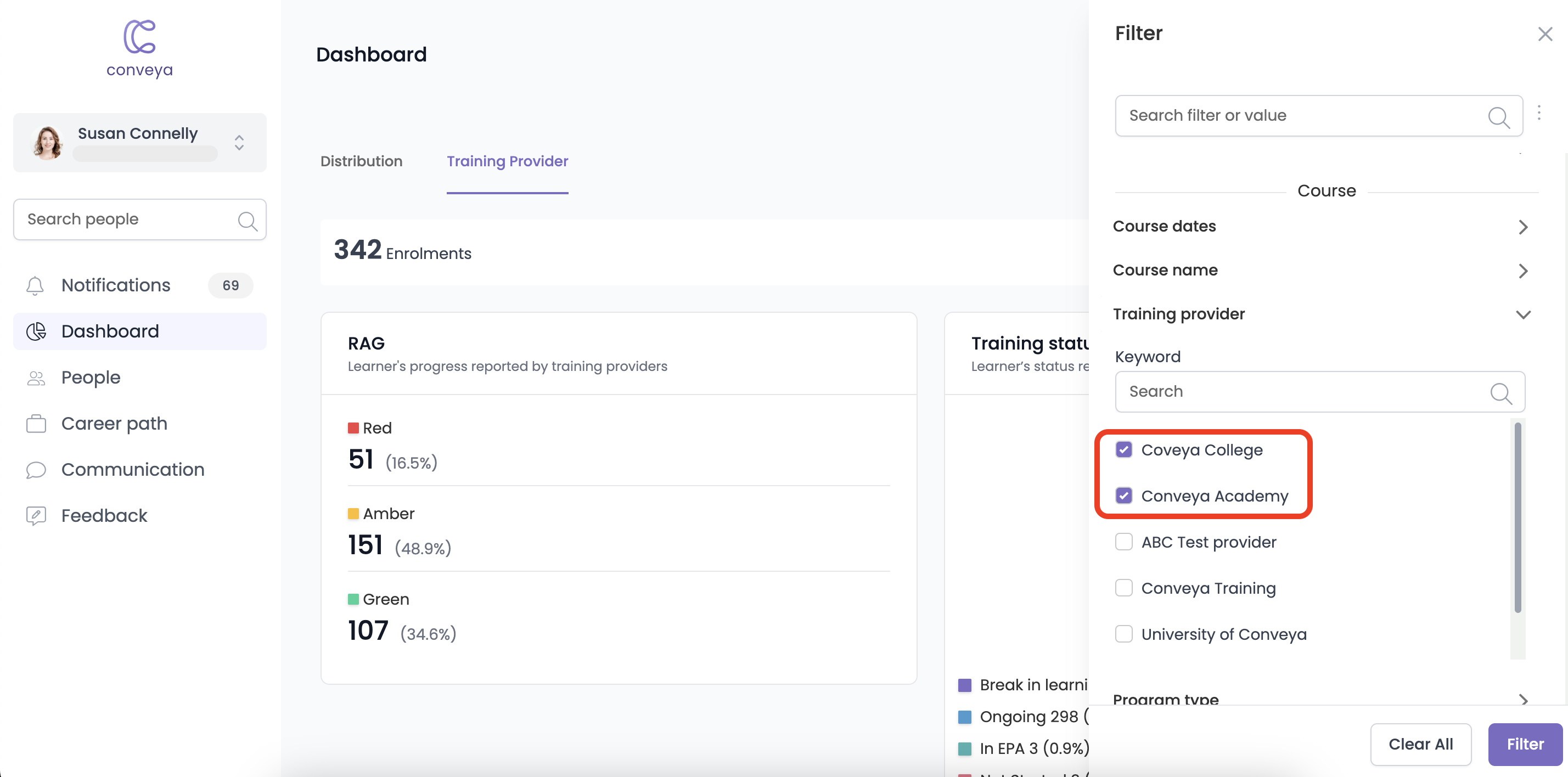This screenshot has height=777, width=1568.
Task: Click the Red count of 51
Action: (361, 459)
